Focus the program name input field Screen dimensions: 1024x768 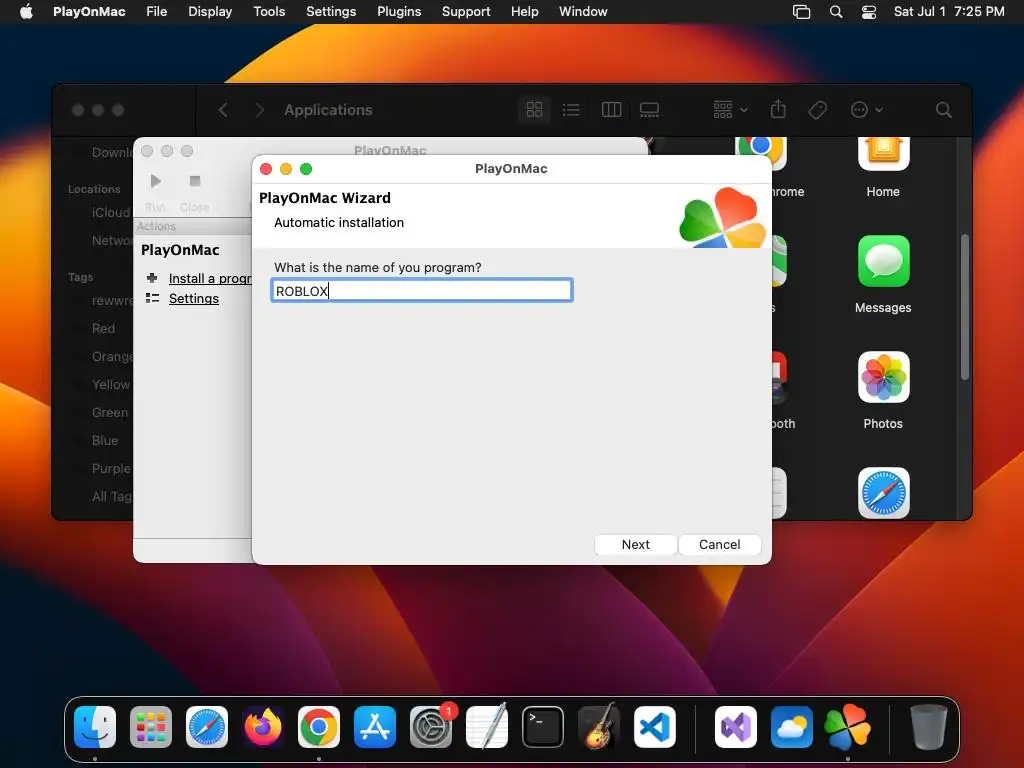[x=422, y=290]
